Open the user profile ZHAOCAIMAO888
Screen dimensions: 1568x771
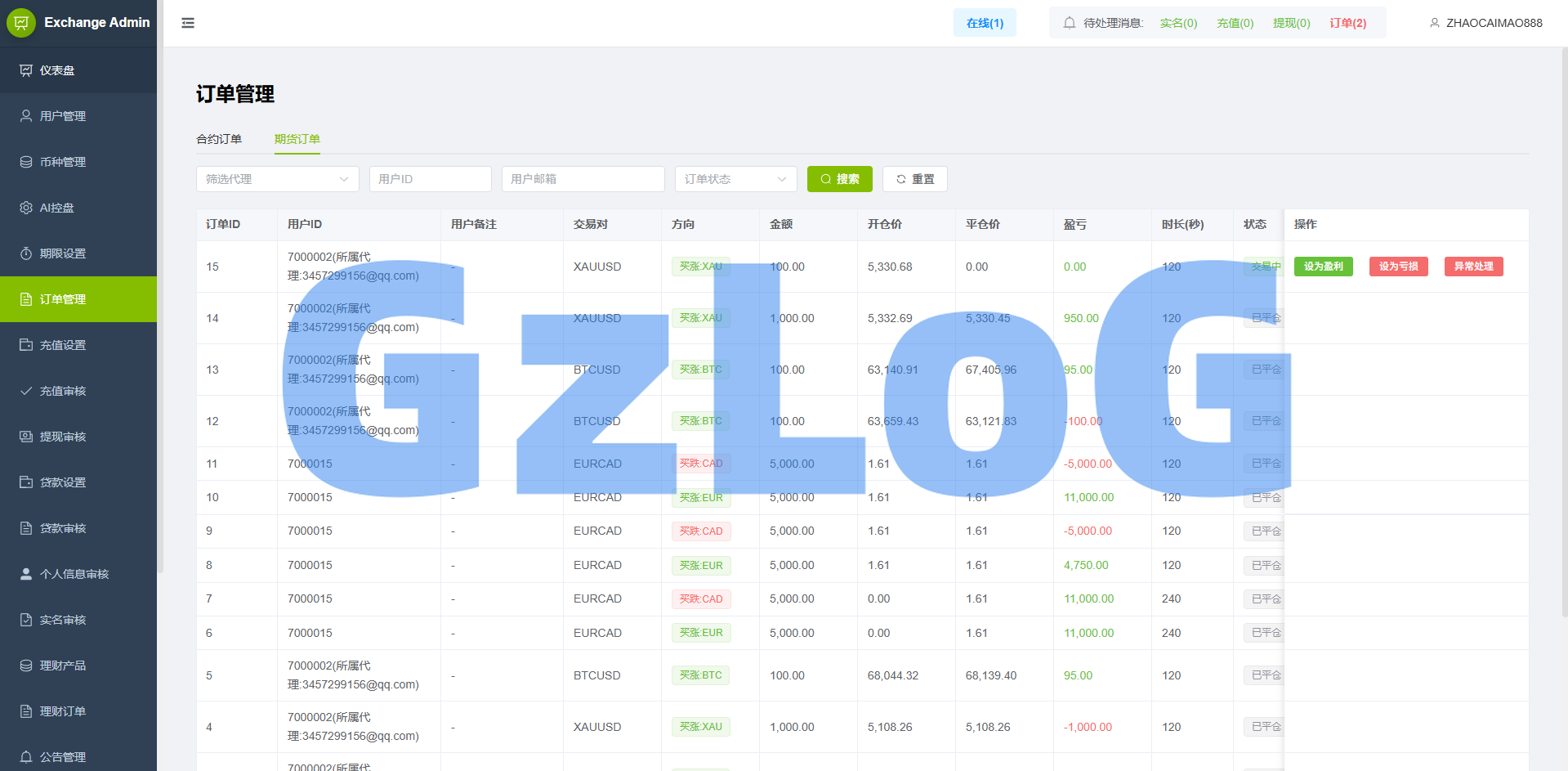pos(1485,23)
